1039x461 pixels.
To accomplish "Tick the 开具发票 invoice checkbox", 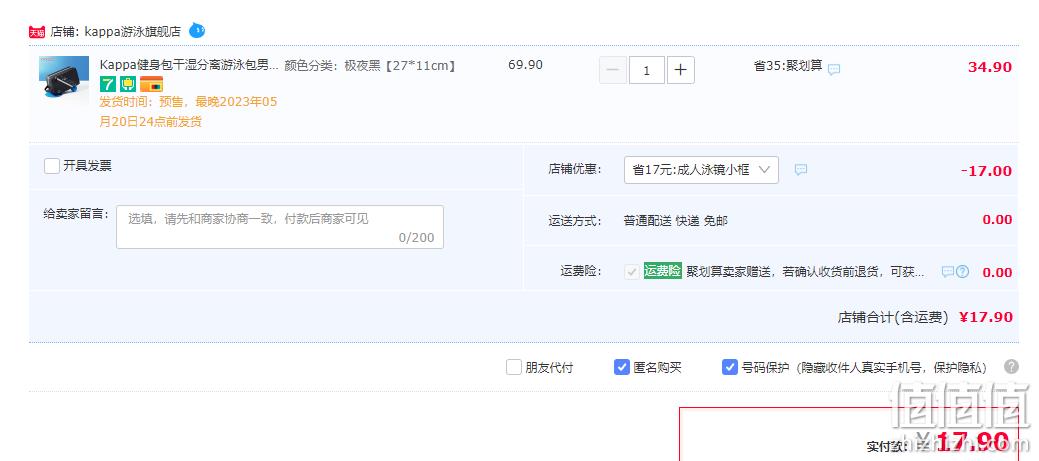I will click(x=52, y=166).
